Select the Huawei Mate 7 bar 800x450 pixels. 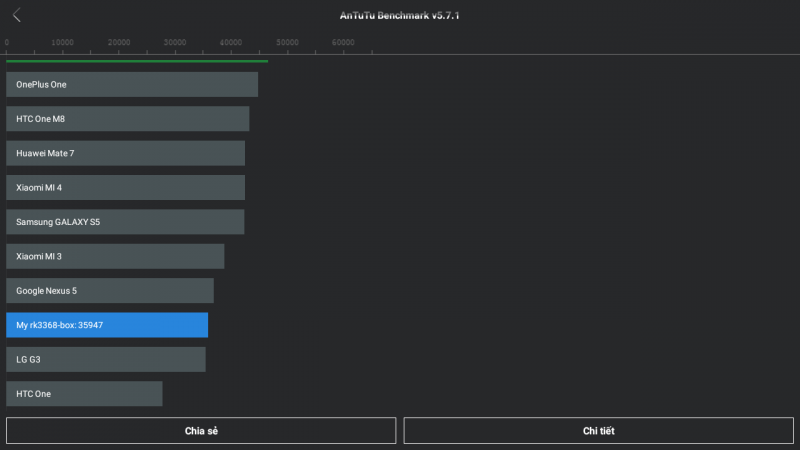coord(126,153)
